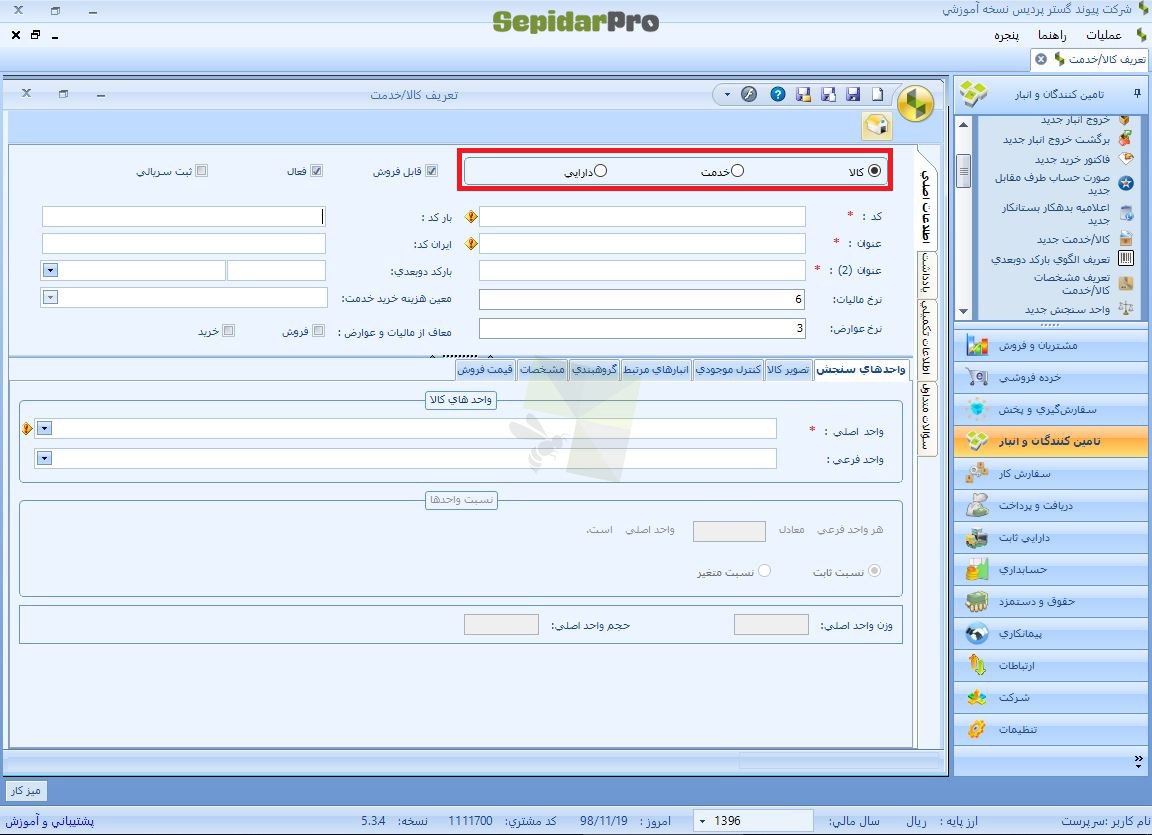Open the پنجره menu

[x=1007, y=35]
